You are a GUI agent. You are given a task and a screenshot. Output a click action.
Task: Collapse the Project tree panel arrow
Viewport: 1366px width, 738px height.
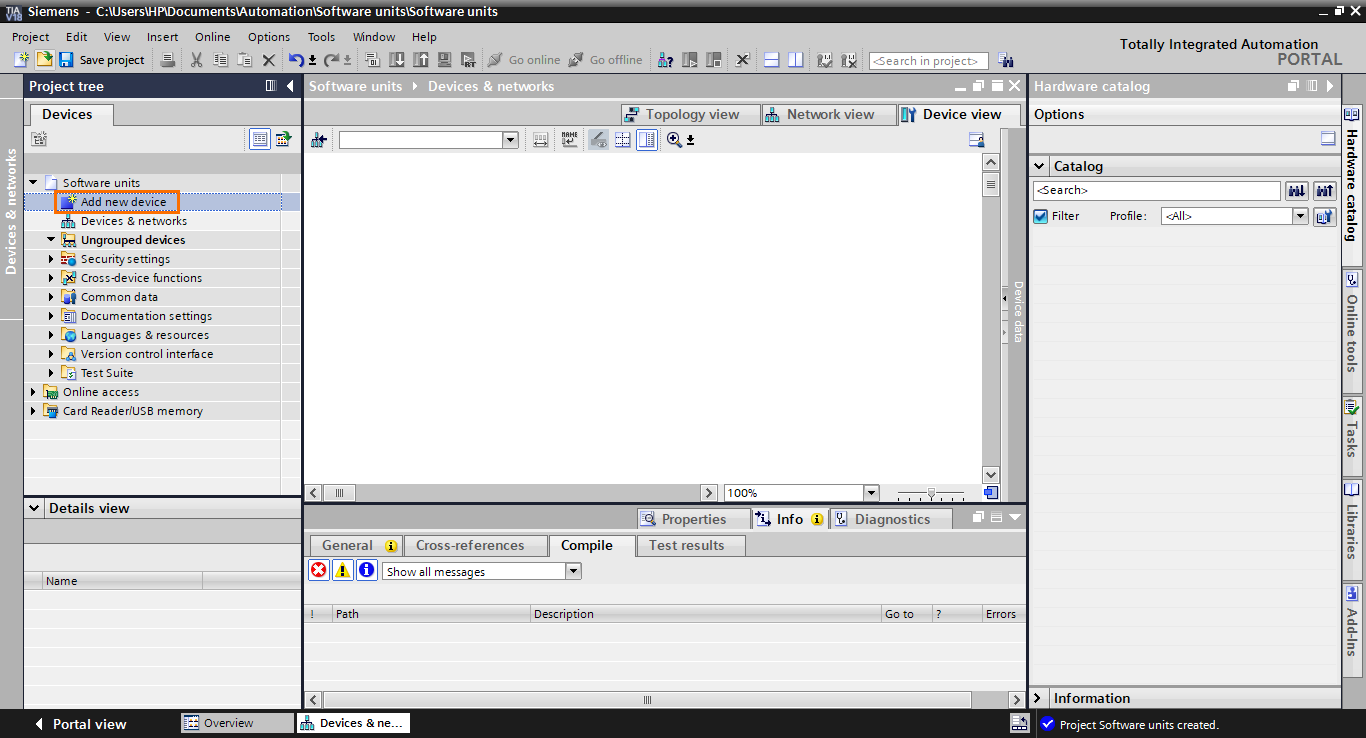point(290,86)
